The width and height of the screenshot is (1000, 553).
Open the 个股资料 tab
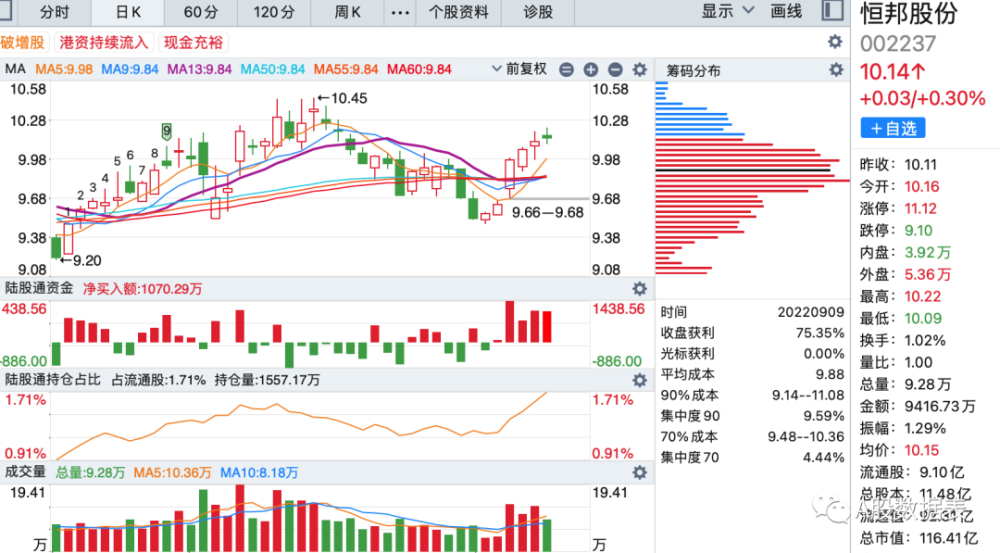(x=459, y=12)
